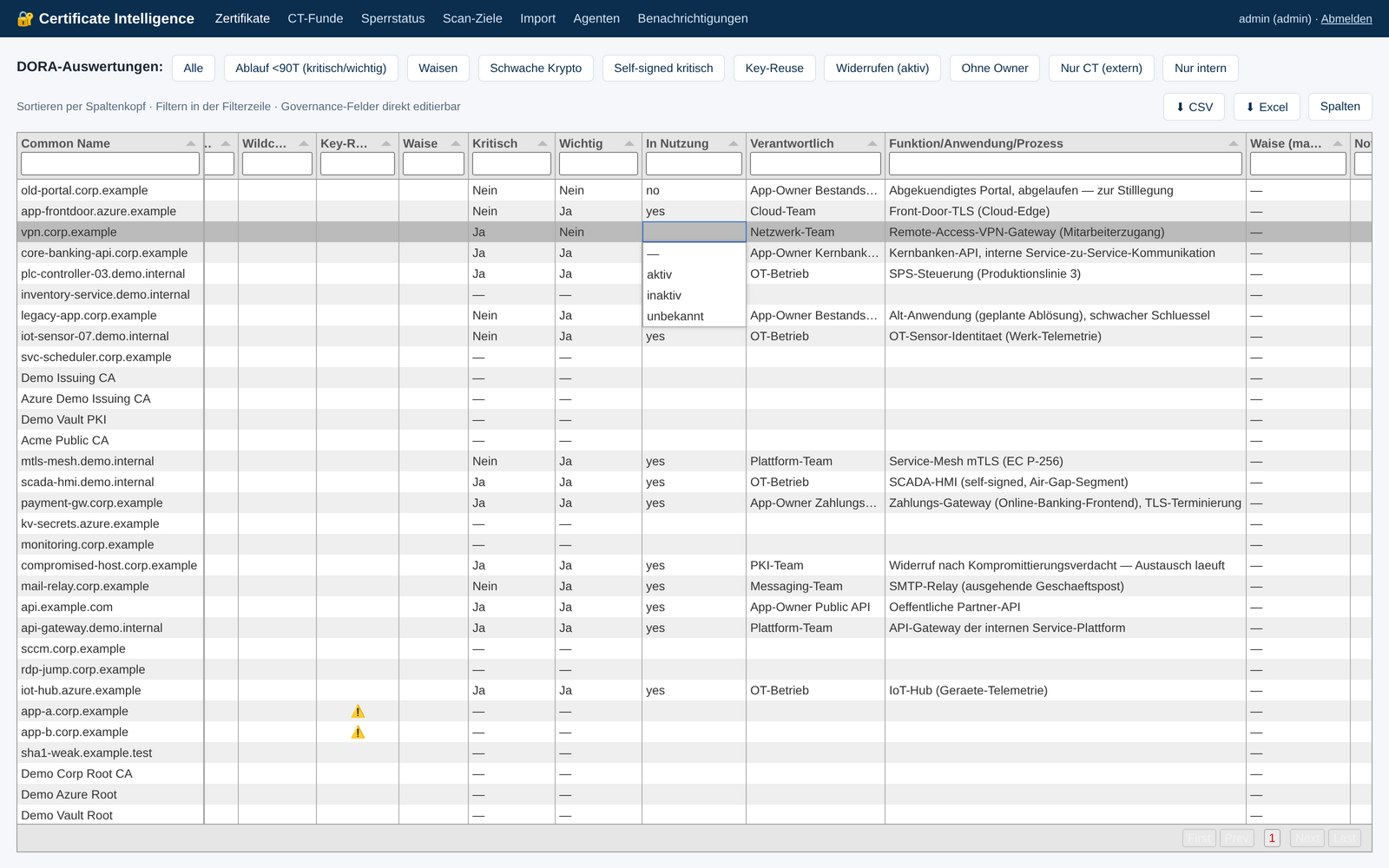Image resolution: width=1389 pixels, height=868 pixels.
Task: Click 'Netzwerk-Team' cell in vpn row
Action: (x=792, y=232)
